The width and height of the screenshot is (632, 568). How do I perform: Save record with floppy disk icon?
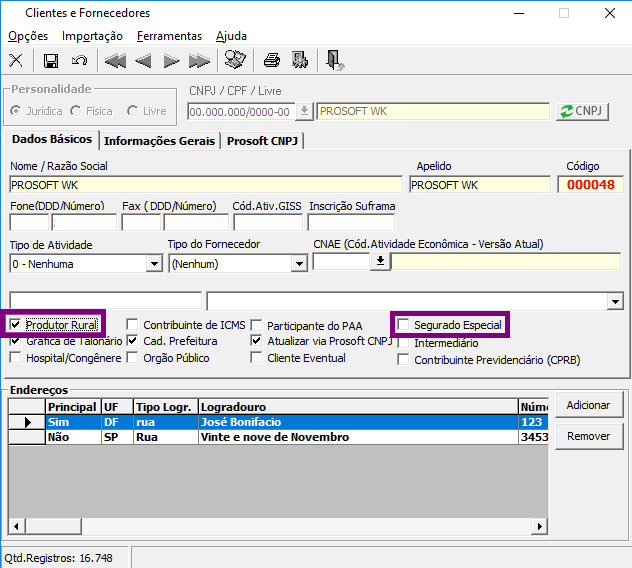click(51, 61)
